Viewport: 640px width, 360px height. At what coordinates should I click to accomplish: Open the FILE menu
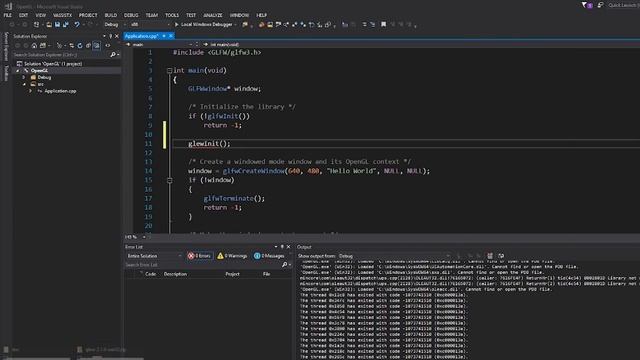[8, 15]
